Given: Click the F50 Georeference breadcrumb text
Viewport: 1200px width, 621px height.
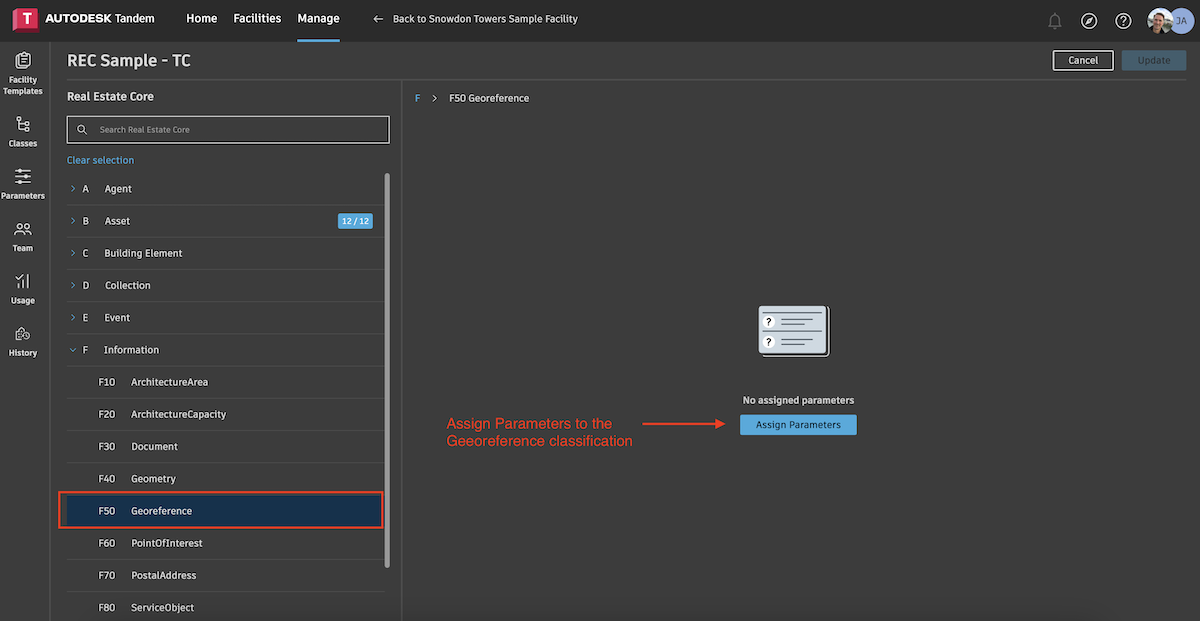Looking at the screenshot, I should coord(489,98).
